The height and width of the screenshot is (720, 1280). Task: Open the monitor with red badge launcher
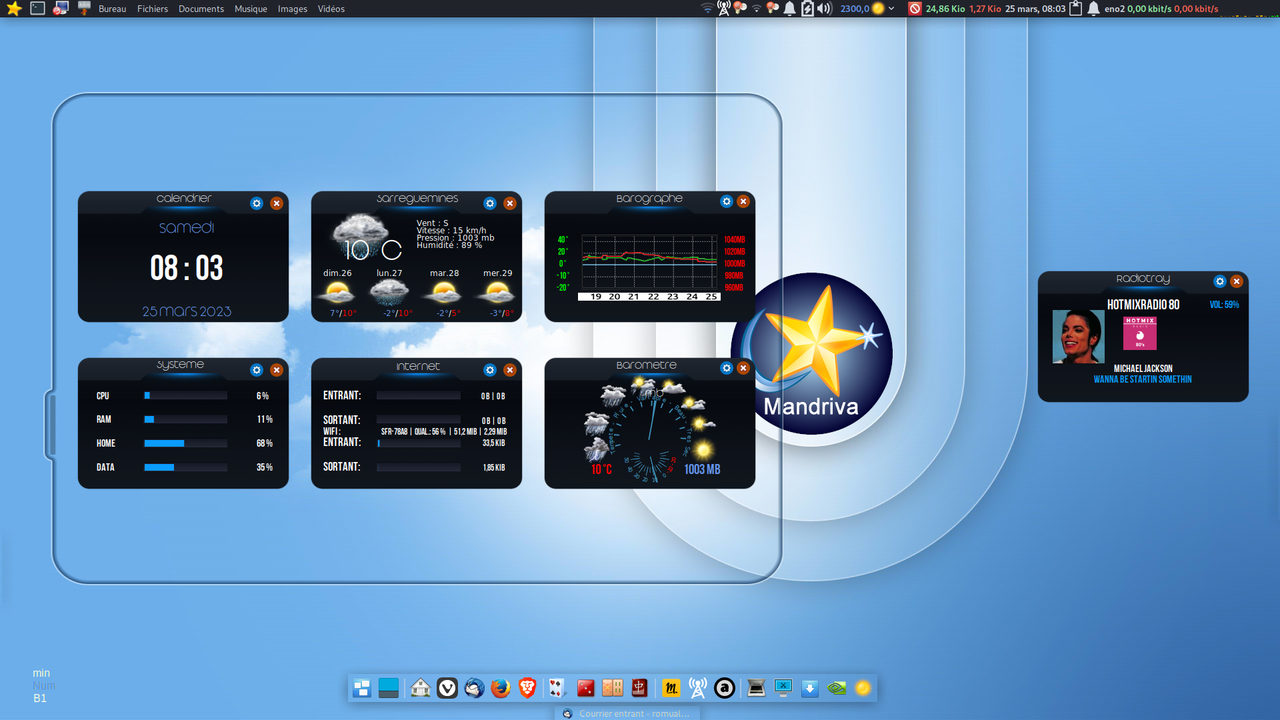tap(61, 8)
